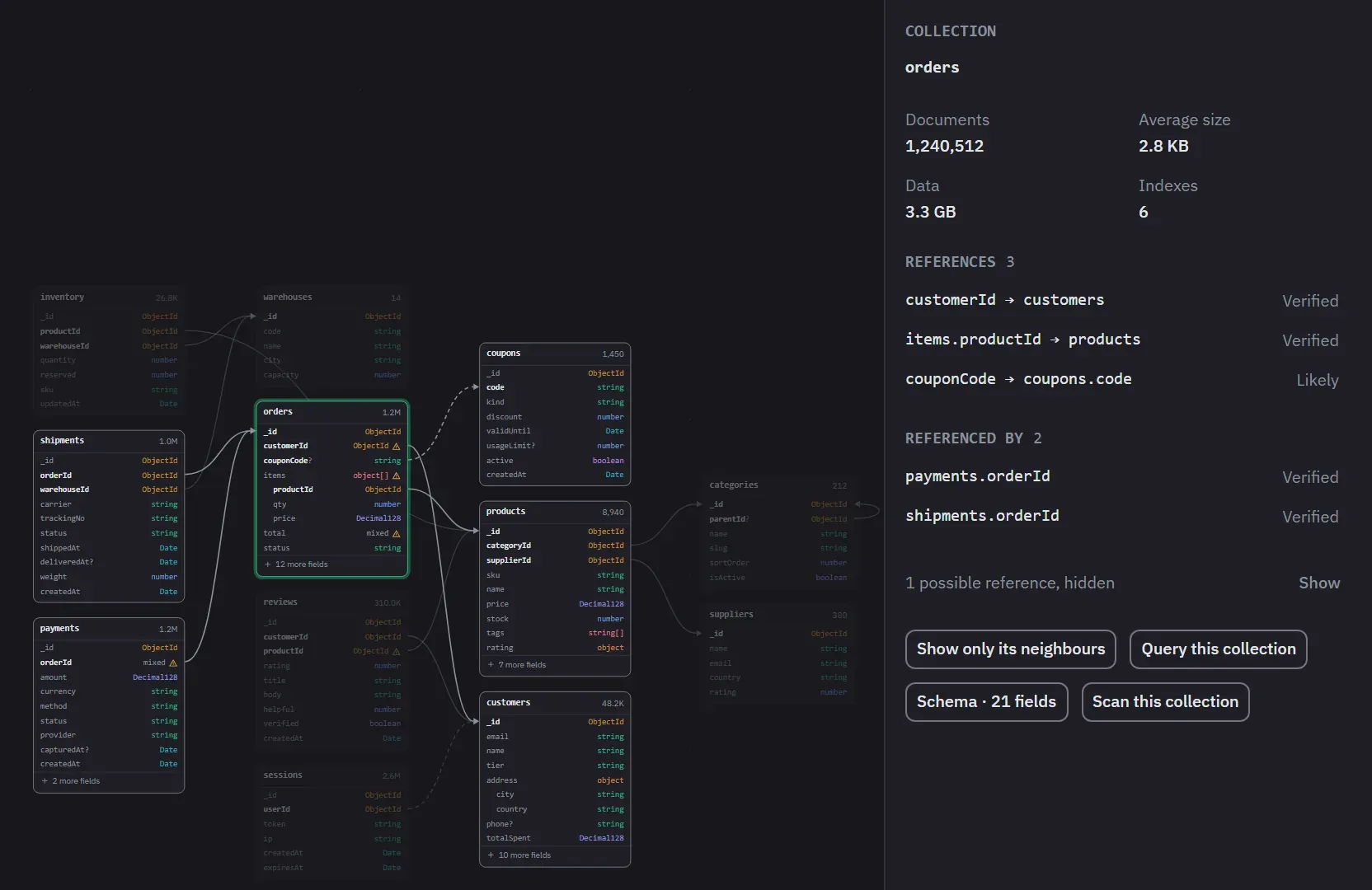This screenshot has height=890, width=1372.
Task: Click usageLimit? field in coupons card
Action: point(555,446)
